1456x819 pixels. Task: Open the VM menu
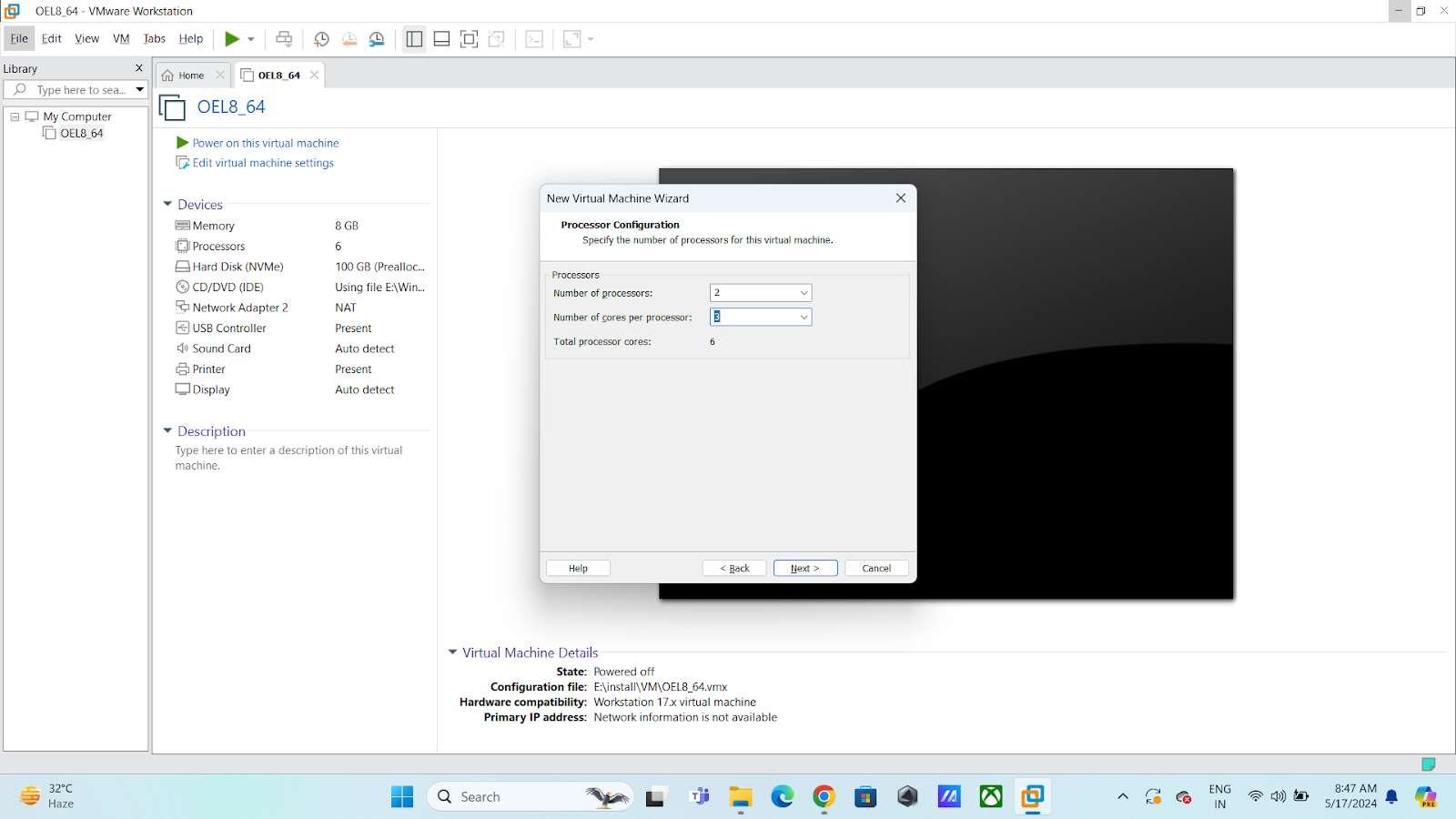pos(121,38)
